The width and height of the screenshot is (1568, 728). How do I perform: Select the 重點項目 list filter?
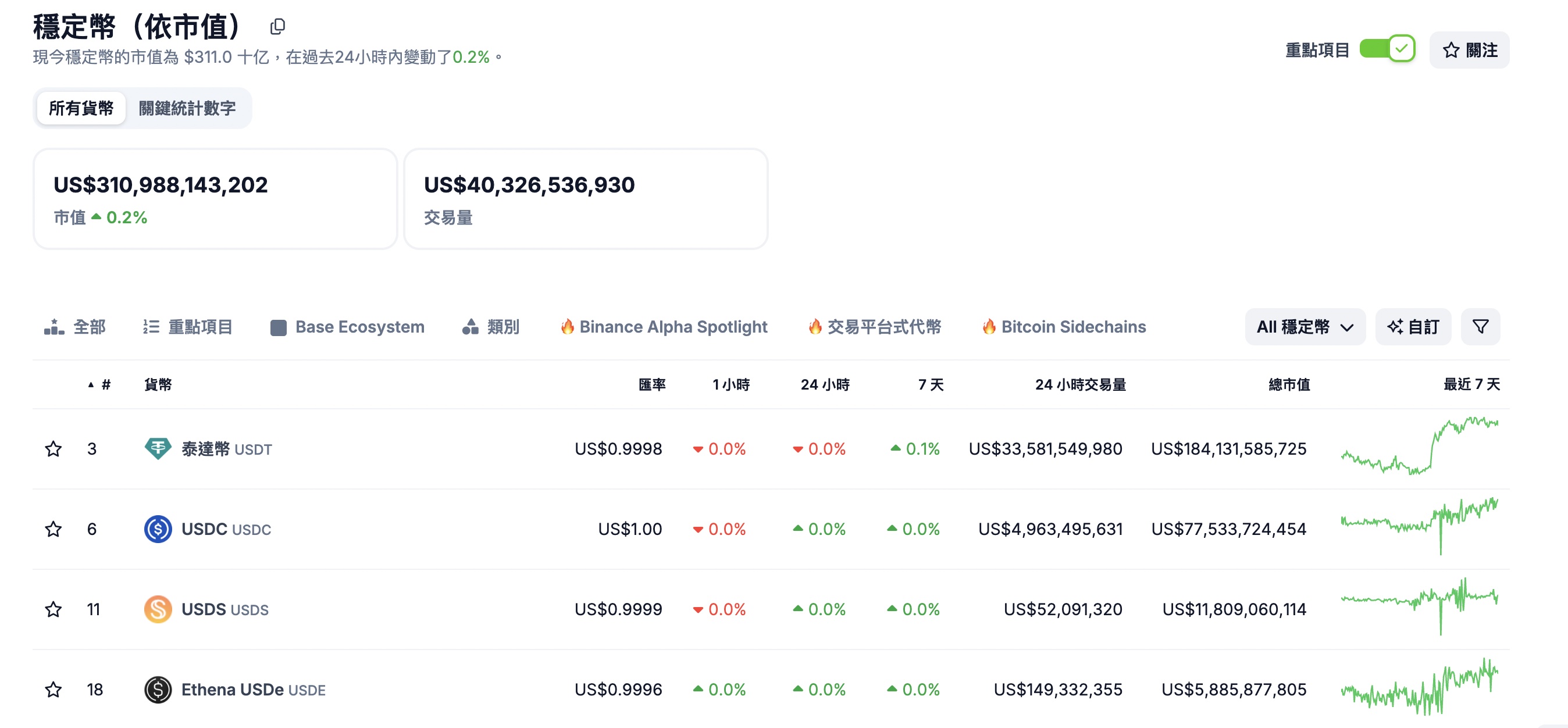187,327
